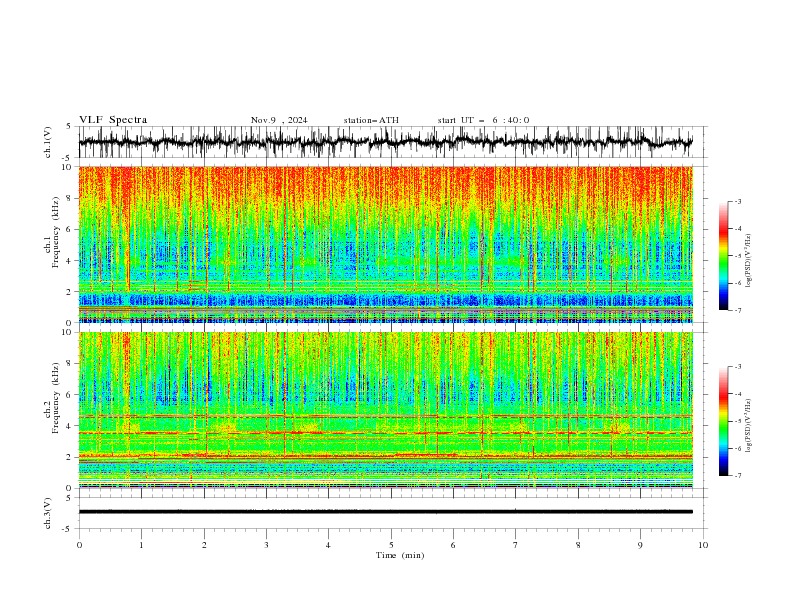Click the "-3" tick on ch.1 color bar

point(738,201)
